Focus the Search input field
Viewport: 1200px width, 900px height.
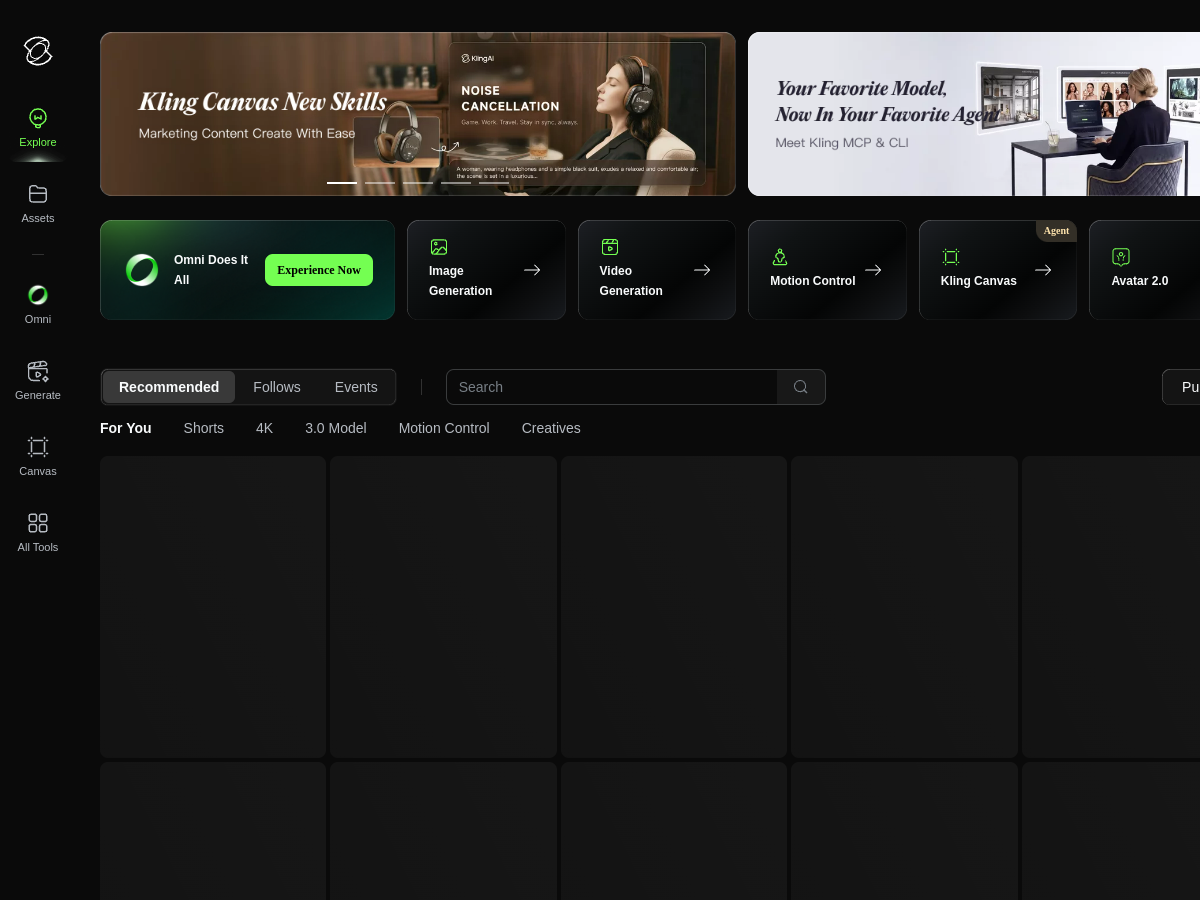612,387
